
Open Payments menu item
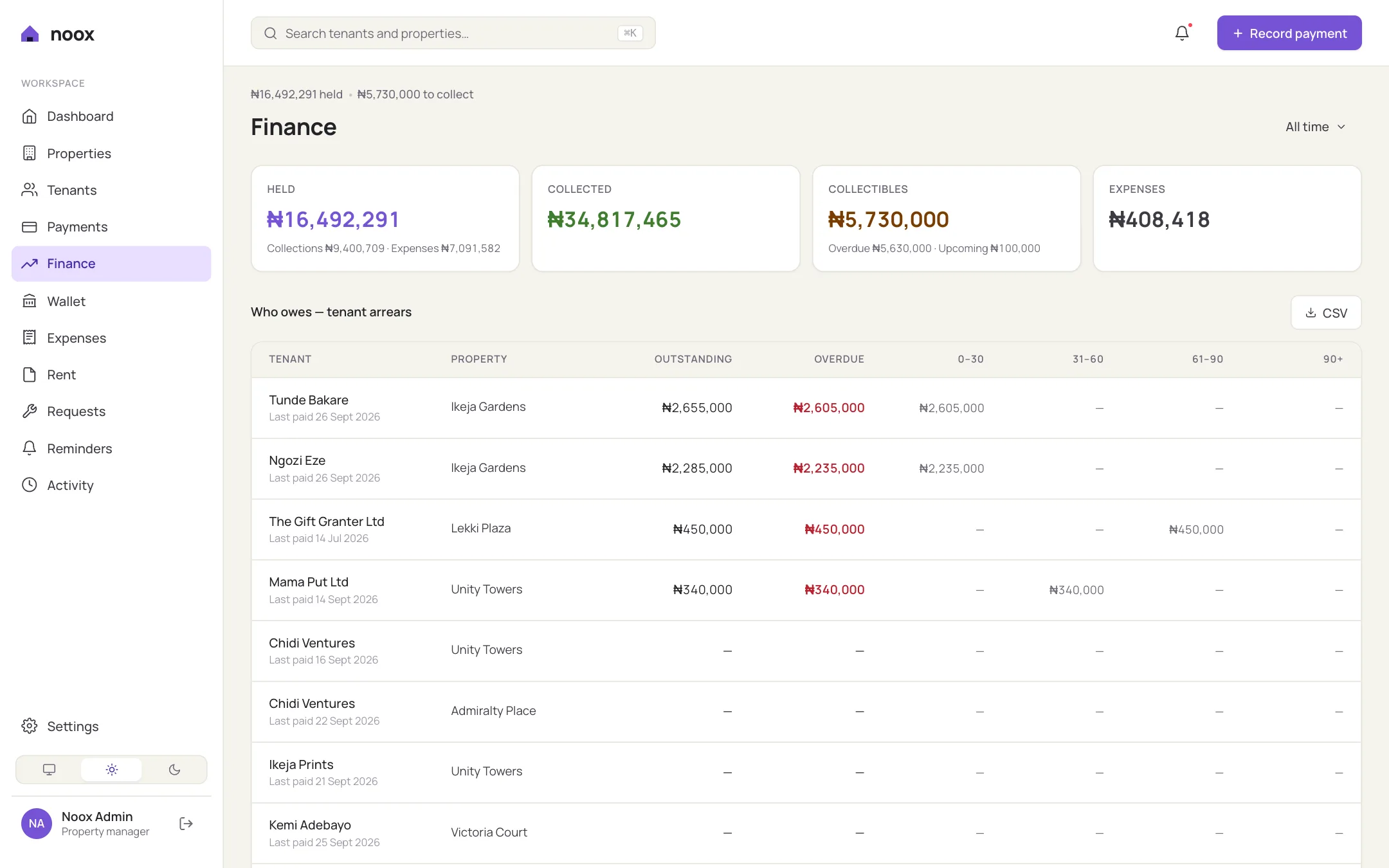click(111, 227)
